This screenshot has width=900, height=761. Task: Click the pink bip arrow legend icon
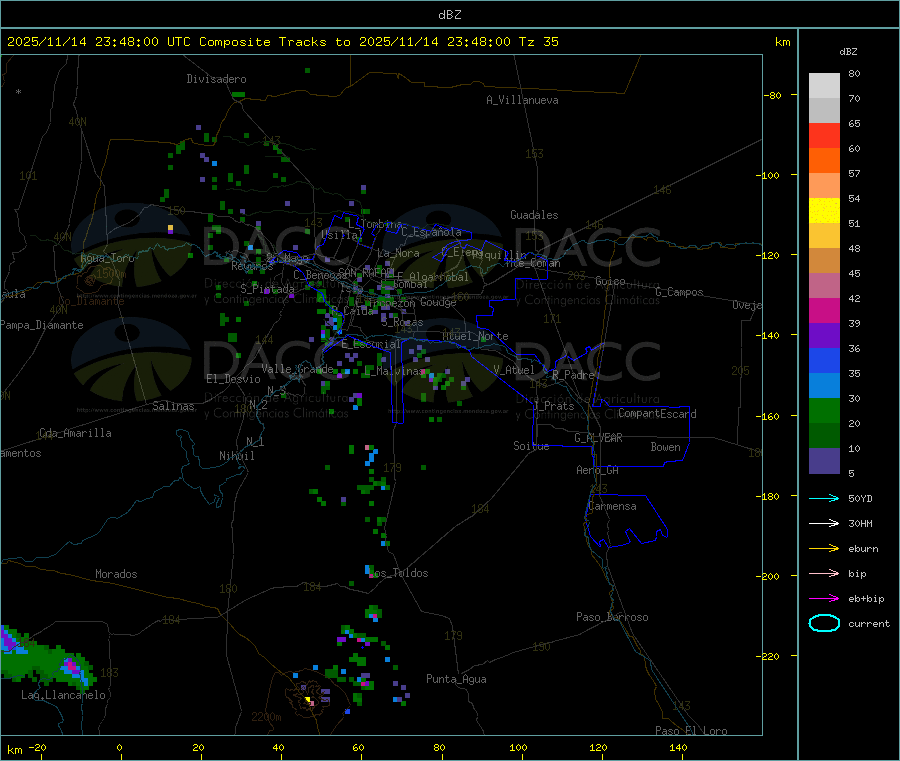click(x=824, y=573)
